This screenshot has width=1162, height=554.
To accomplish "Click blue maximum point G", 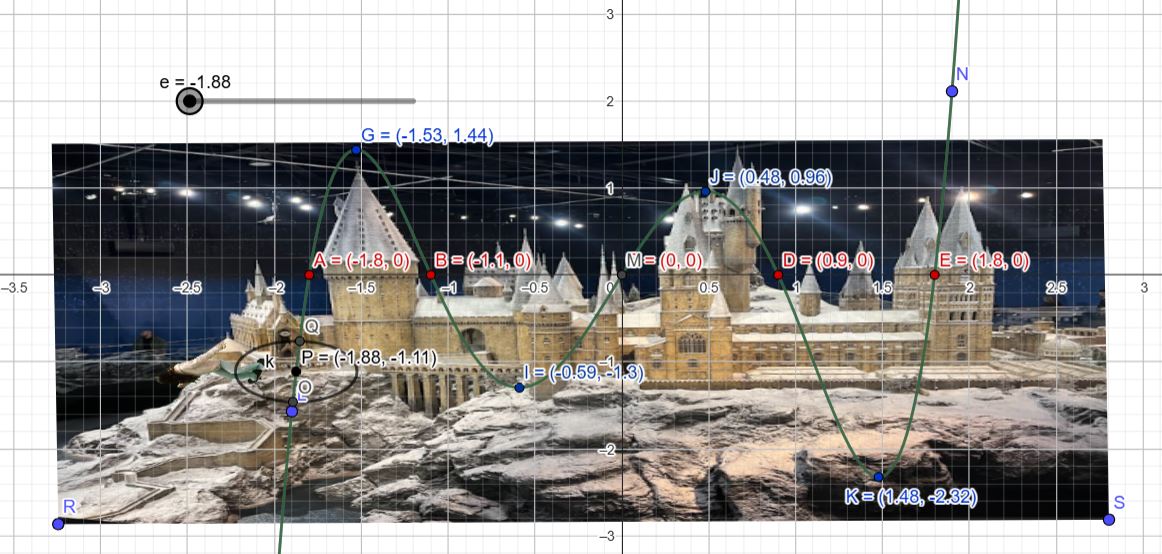I will [356, 150].
